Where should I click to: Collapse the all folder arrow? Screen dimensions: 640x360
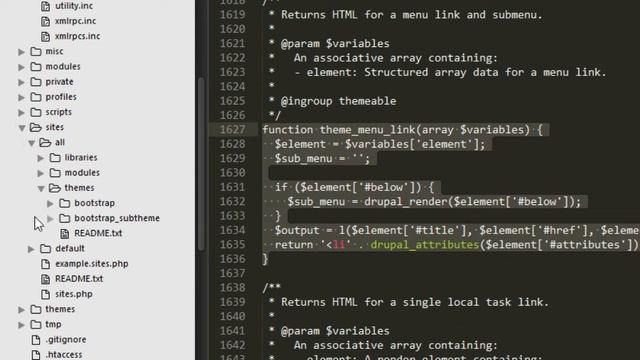pyautogui.click(x=31, y=143)
